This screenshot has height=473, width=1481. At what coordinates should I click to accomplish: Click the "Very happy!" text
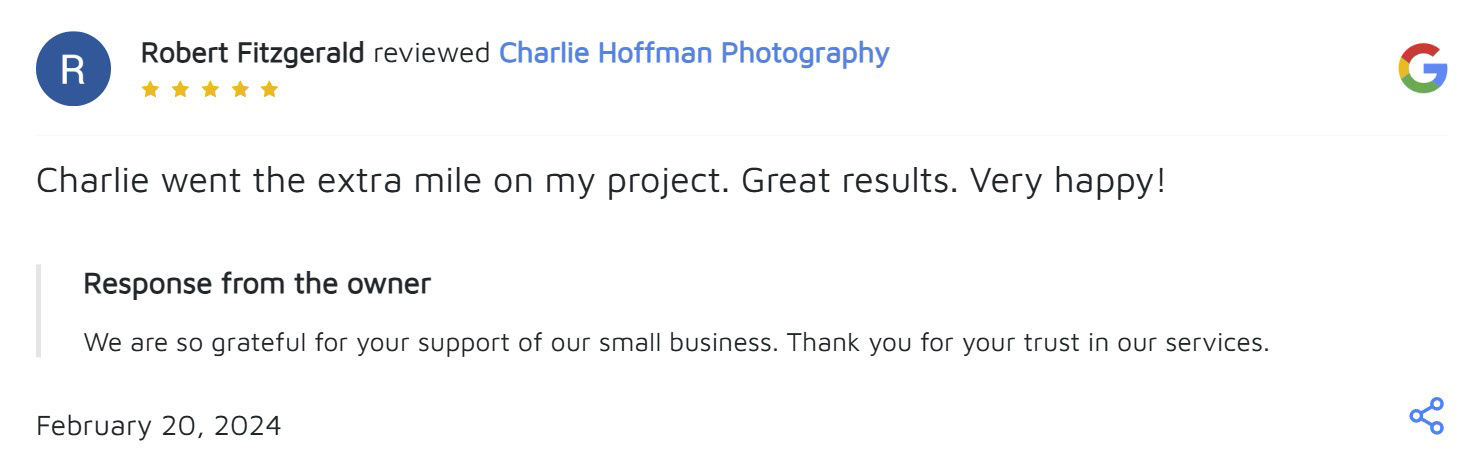click(1068, 182)
